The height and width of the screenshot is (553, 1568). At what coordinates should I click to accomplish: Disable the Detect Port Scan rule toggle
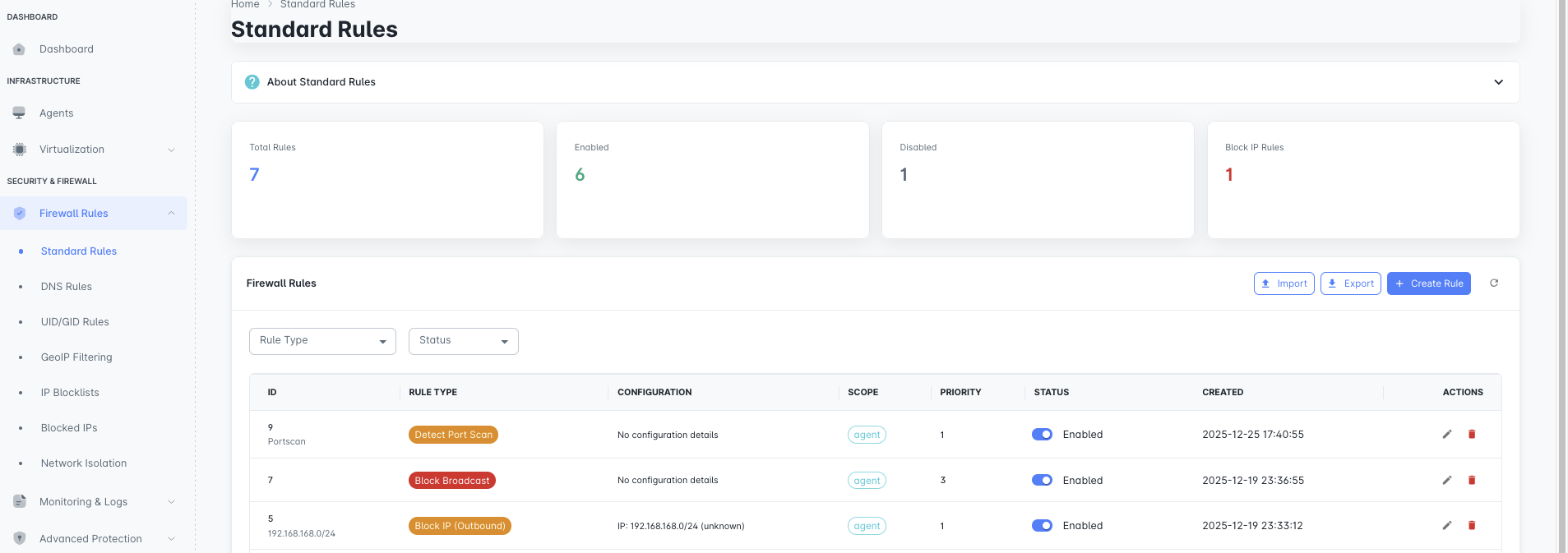(x=1042, y=435)
